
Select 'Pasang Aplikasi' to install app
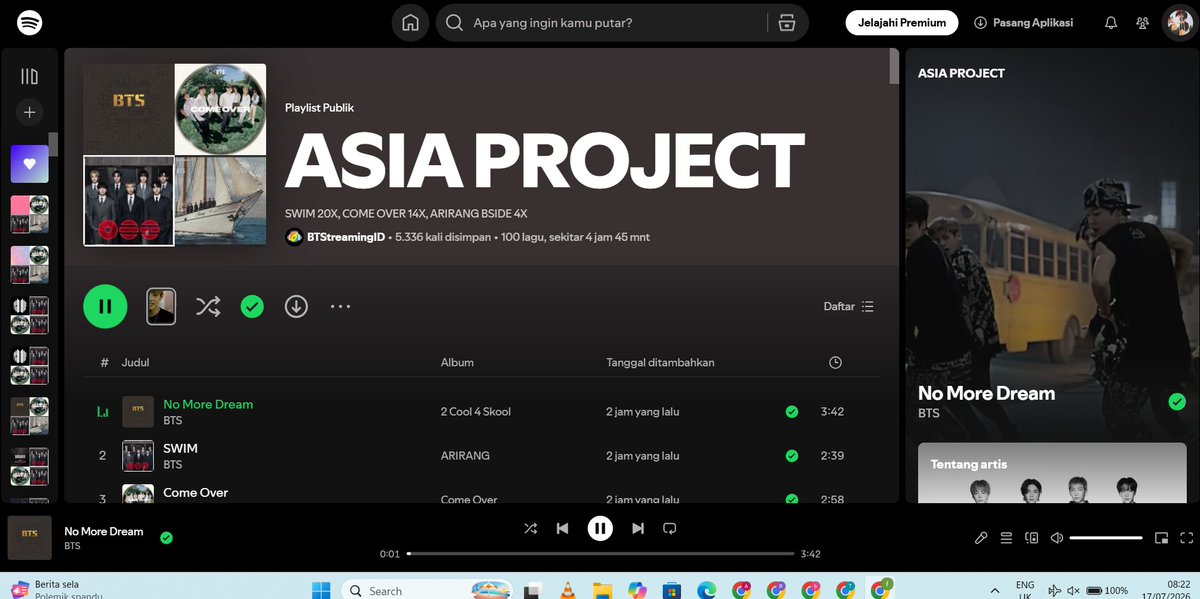point(1023,23)
